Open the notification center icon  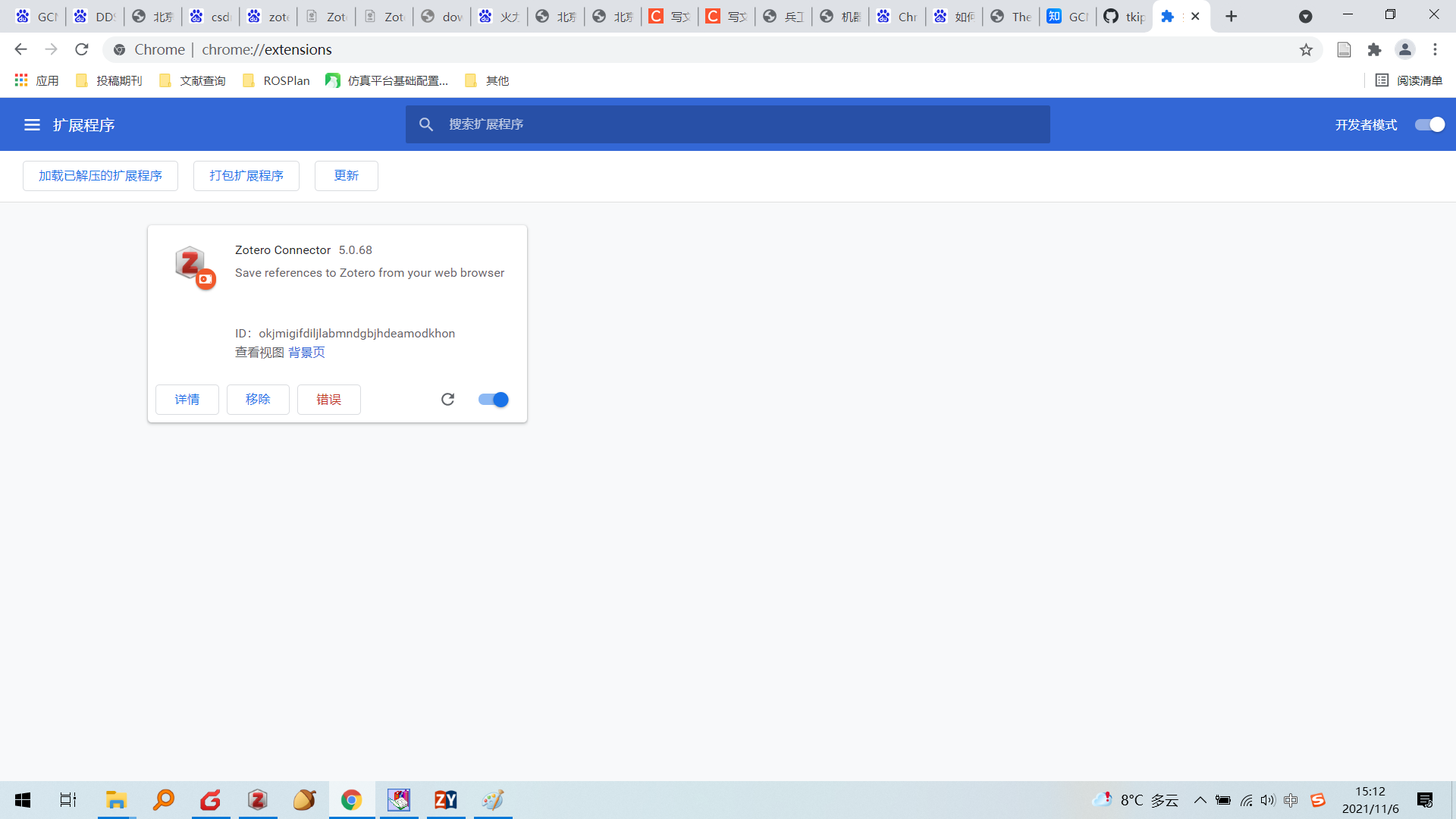(x=1425, y=800)
